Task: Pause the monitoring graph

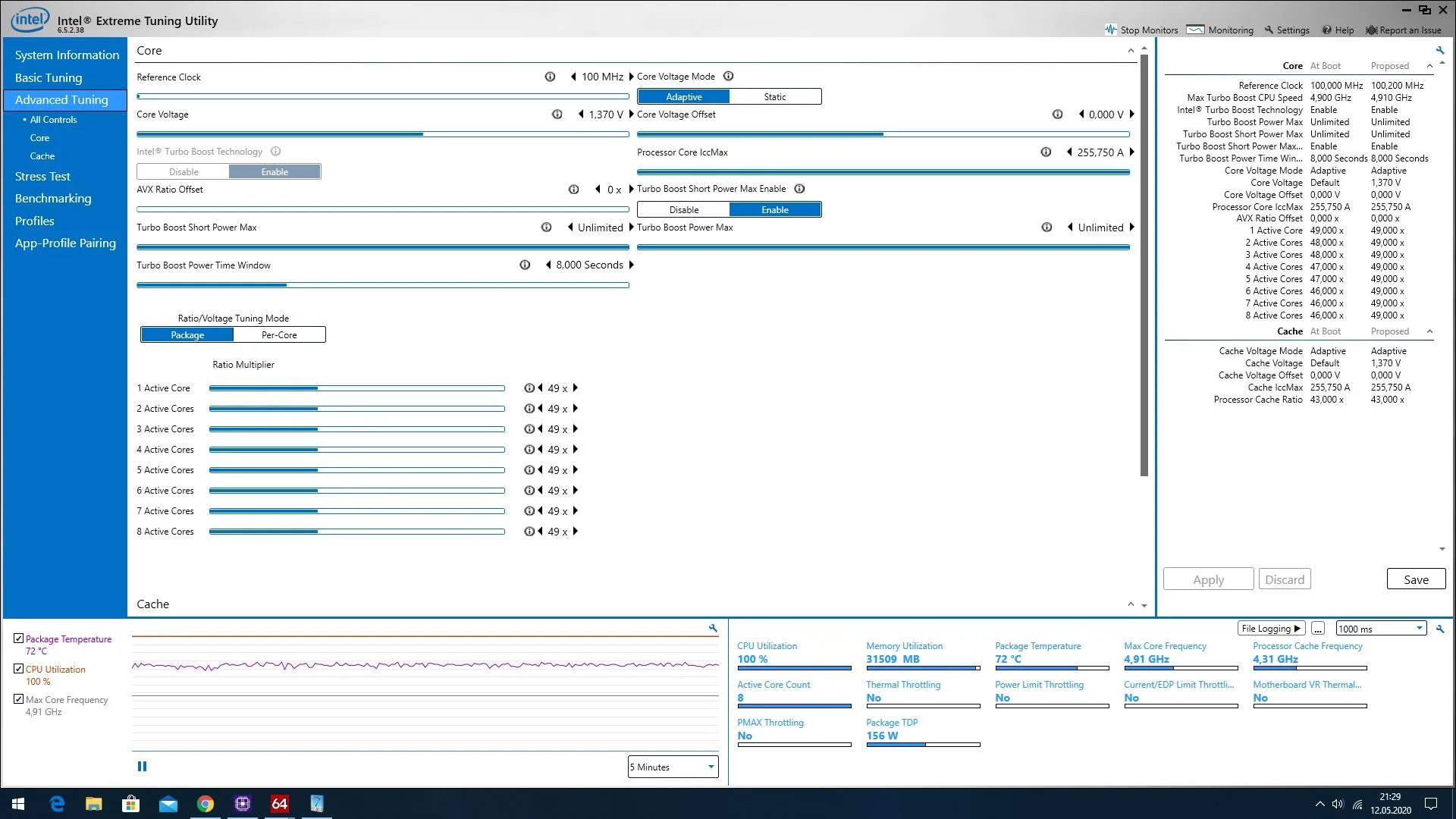Action: 142,766
